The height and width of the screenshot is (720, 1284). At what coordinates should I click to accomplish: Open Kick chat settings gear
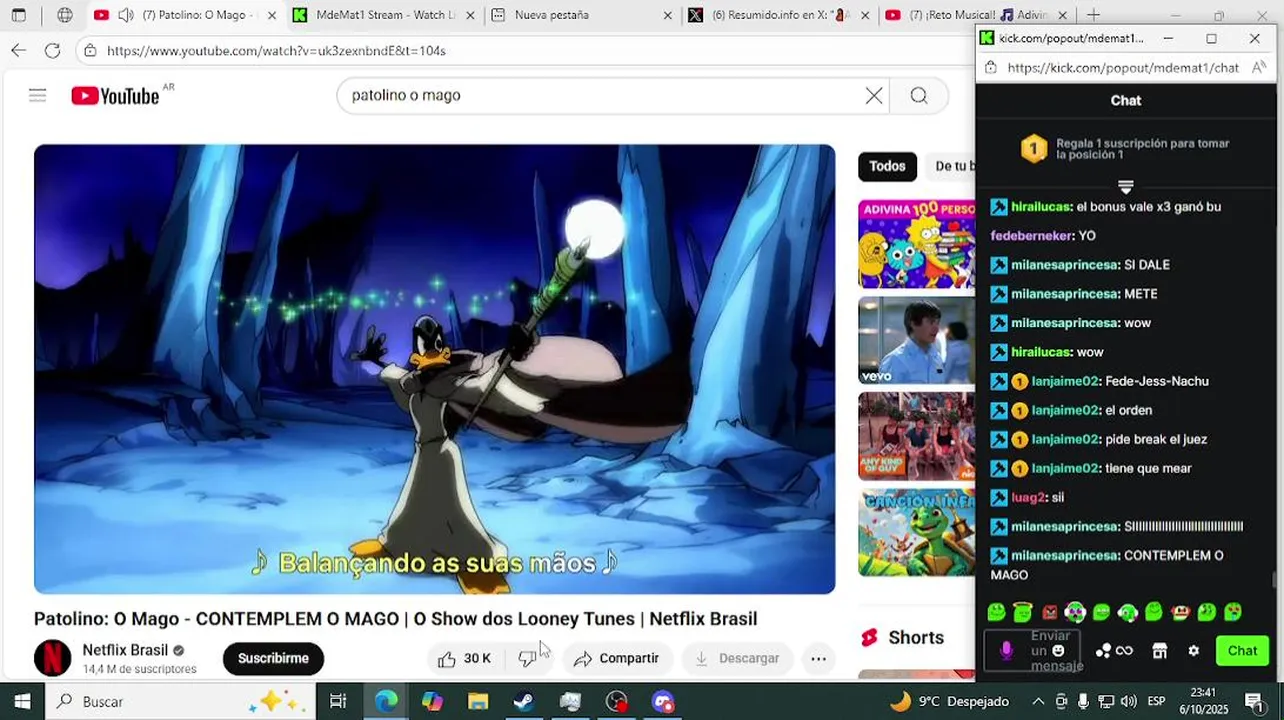(1193, 651)
